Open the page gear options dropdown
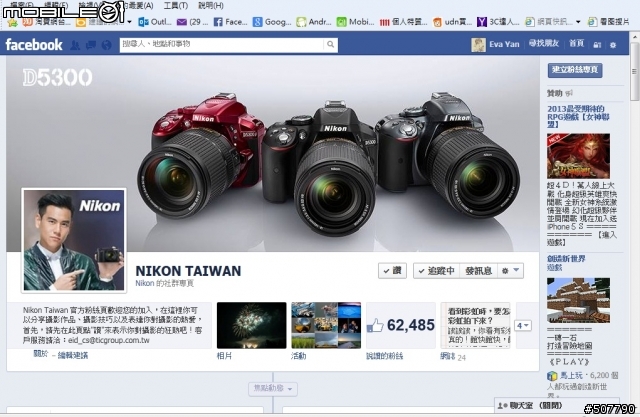Image resolution: width=640 pixels, height=417 pixels. click(x=511, y=271)
